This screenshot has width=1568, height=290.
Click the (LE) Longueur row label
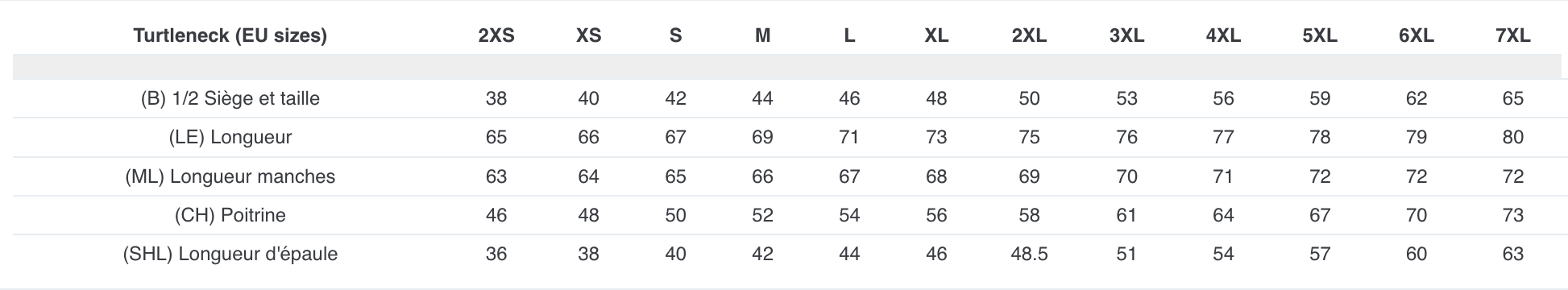tap(230, 137)
